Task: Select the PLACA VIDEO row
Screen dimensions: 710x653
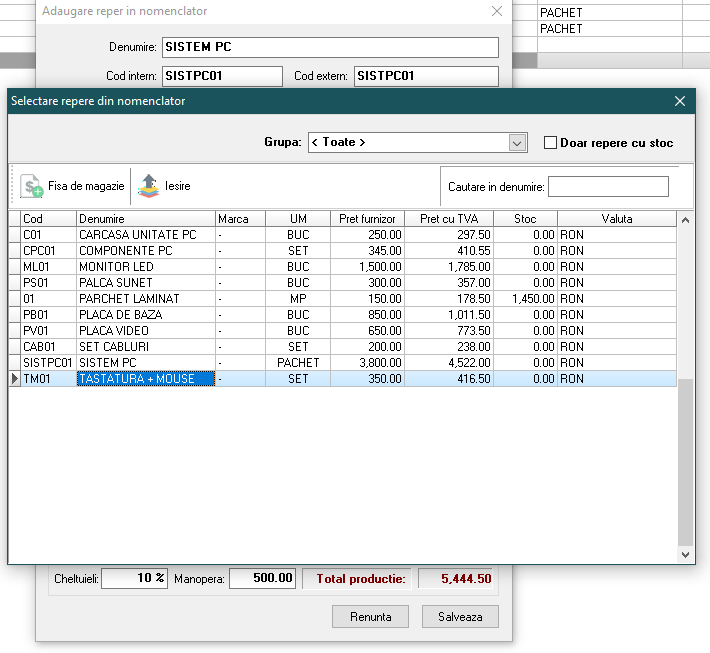Action: tap(146, 331)
